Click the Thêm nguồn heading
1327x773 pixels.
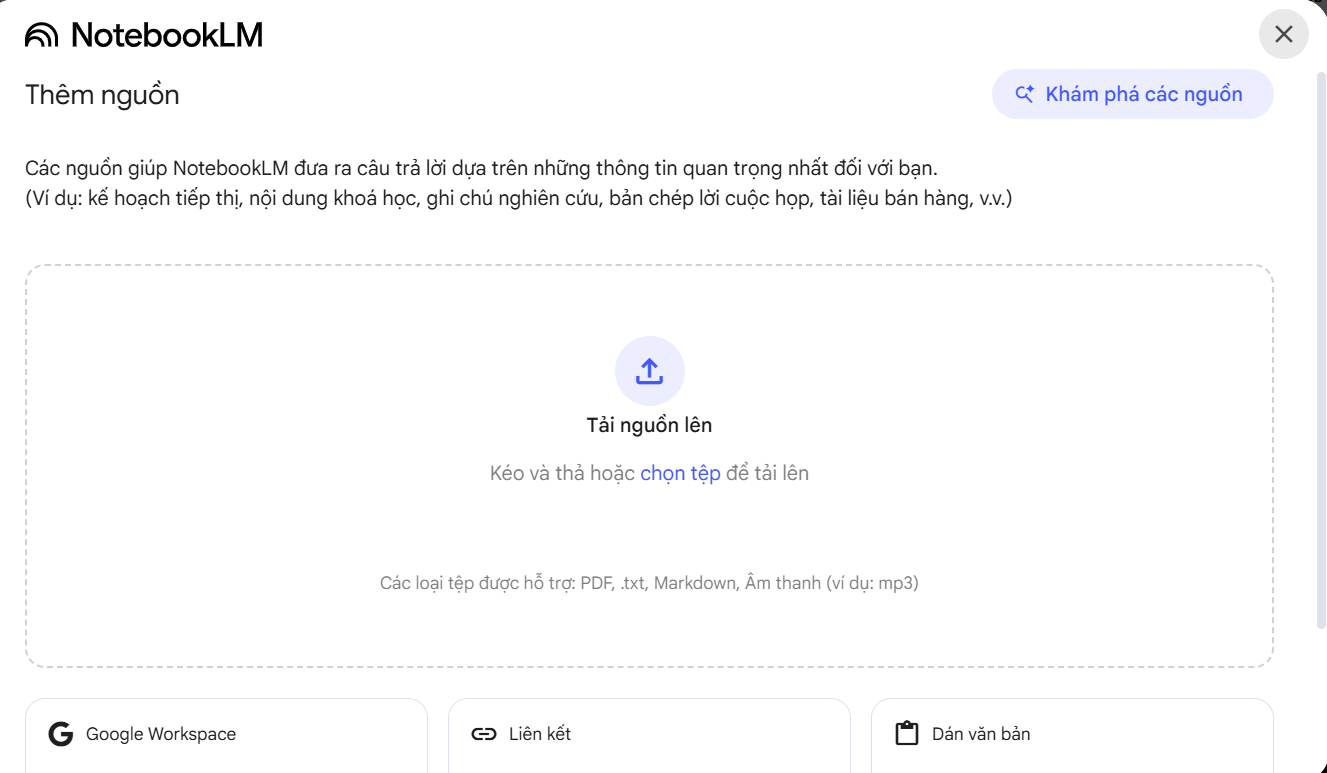(102, 95)
